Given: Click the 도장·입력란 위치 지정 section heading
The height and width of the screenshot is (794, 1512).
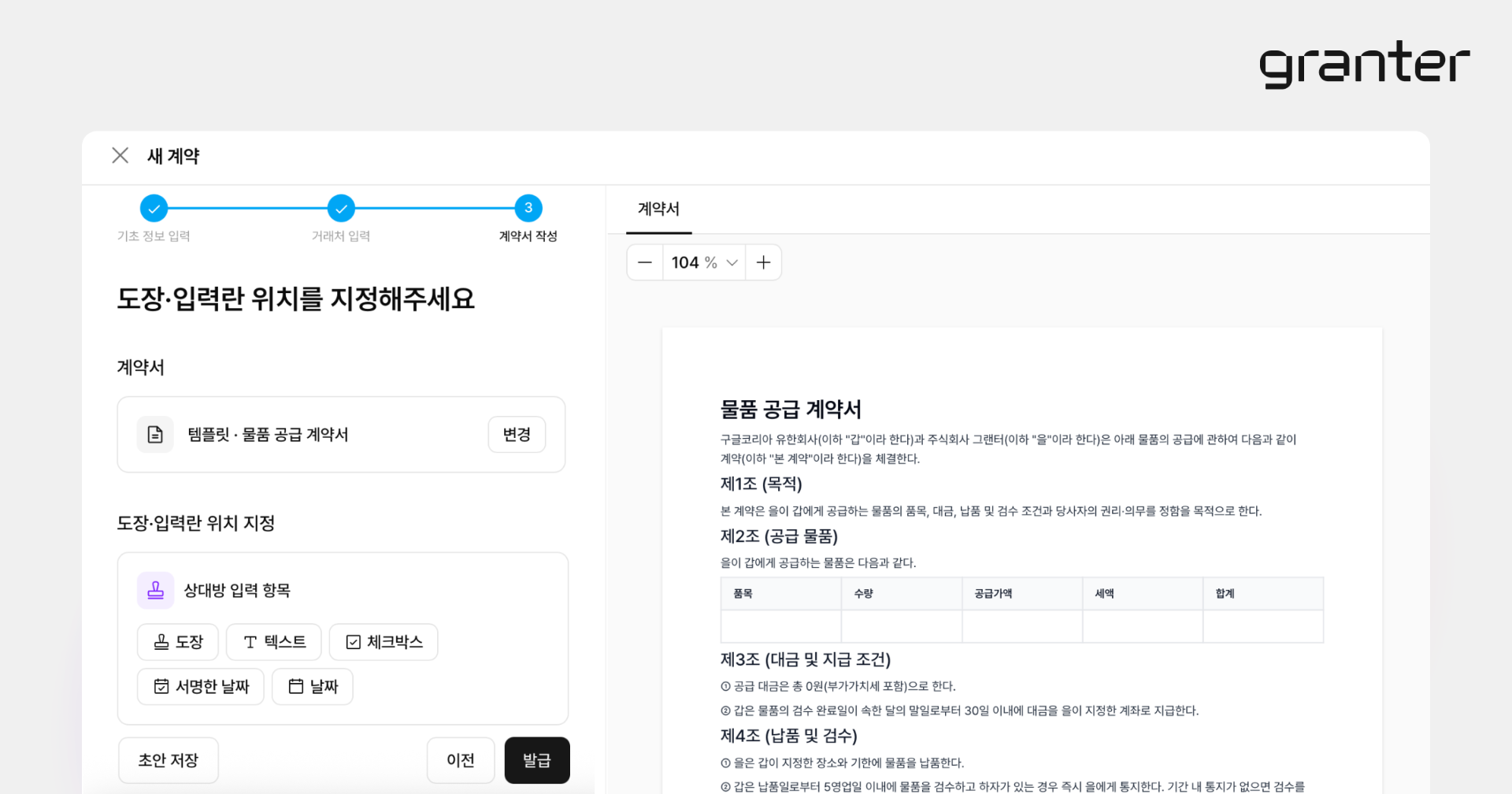Looking at the screenshot, I should (x=196, y=523).
